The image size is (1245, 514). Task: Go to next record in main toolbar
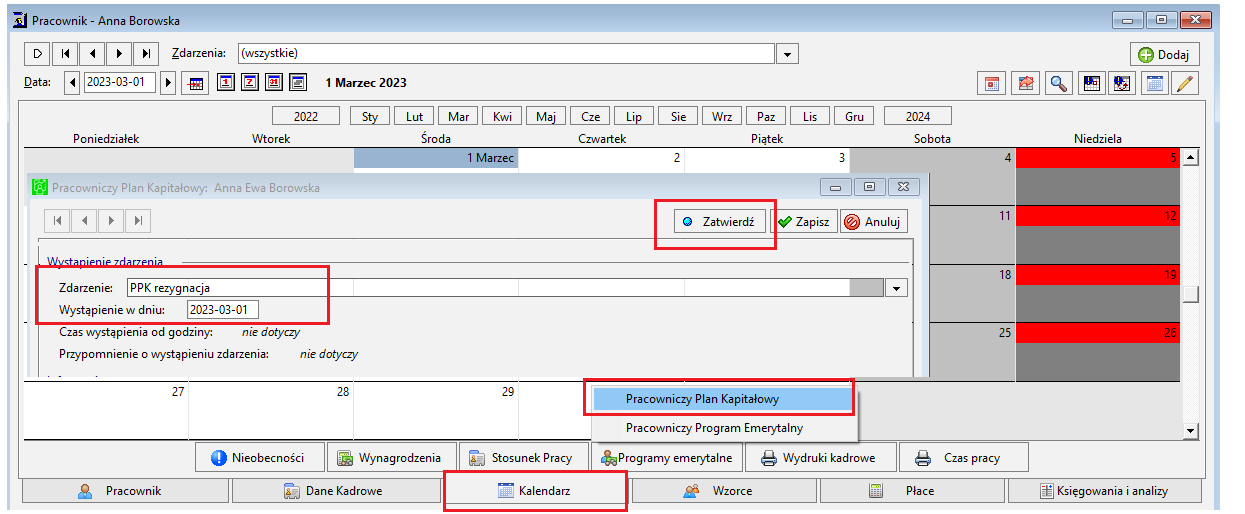coord(119,53)
